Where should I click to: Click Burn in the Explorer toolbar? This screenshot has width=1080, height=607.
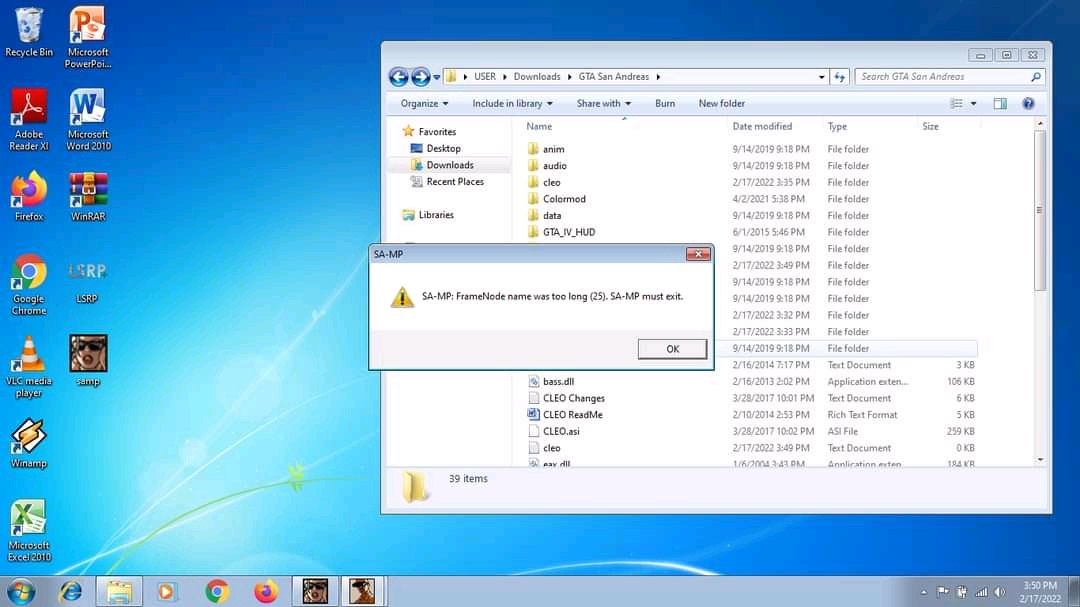665,103
